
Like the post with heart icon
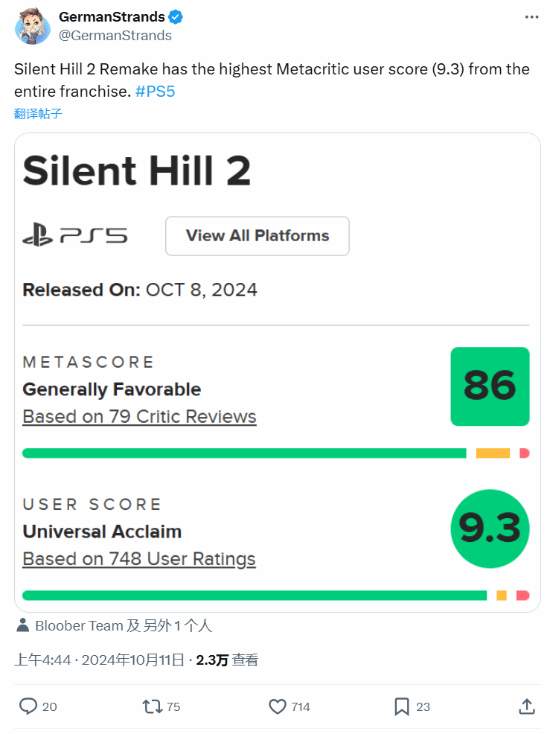tap(277, 706)
